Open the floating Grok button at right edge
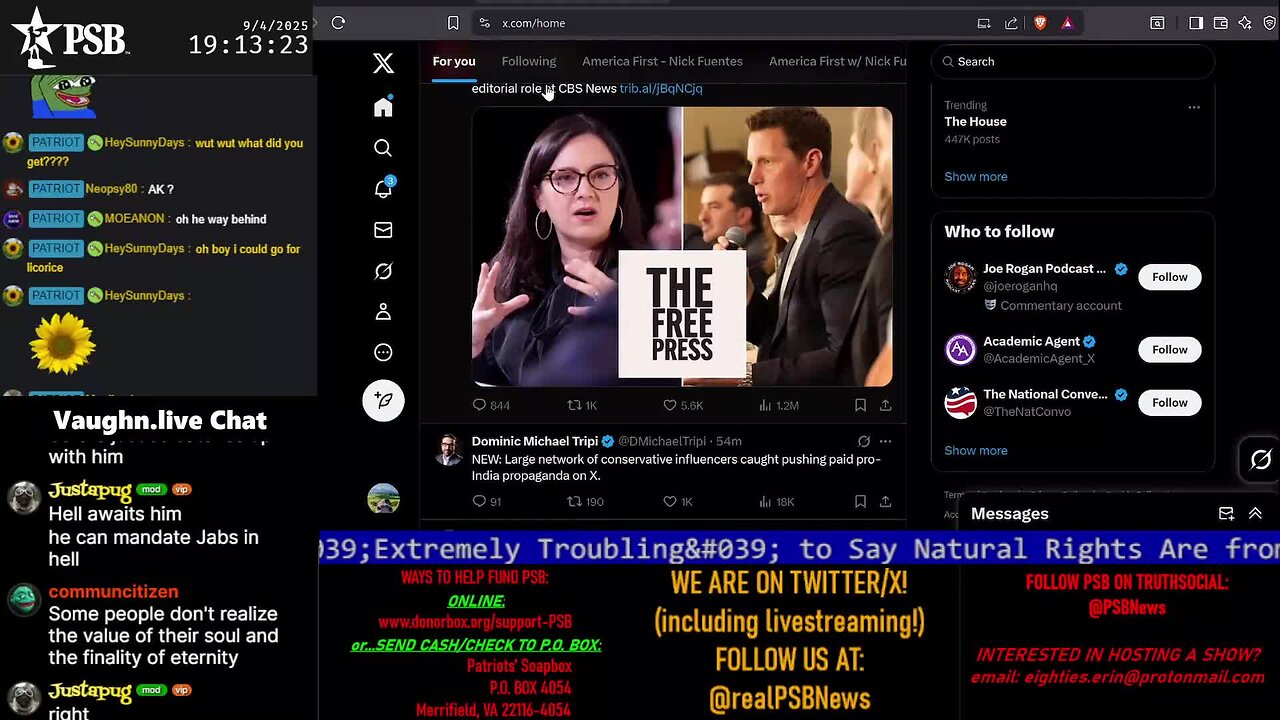 coord(1260,460)
